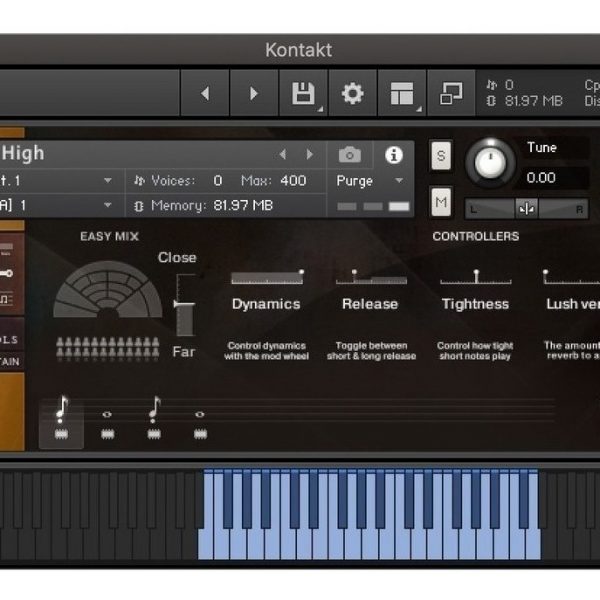600x600 pixels.
Task: Click the 'EASY MIX' heading
Action: (x=109, y=236)
